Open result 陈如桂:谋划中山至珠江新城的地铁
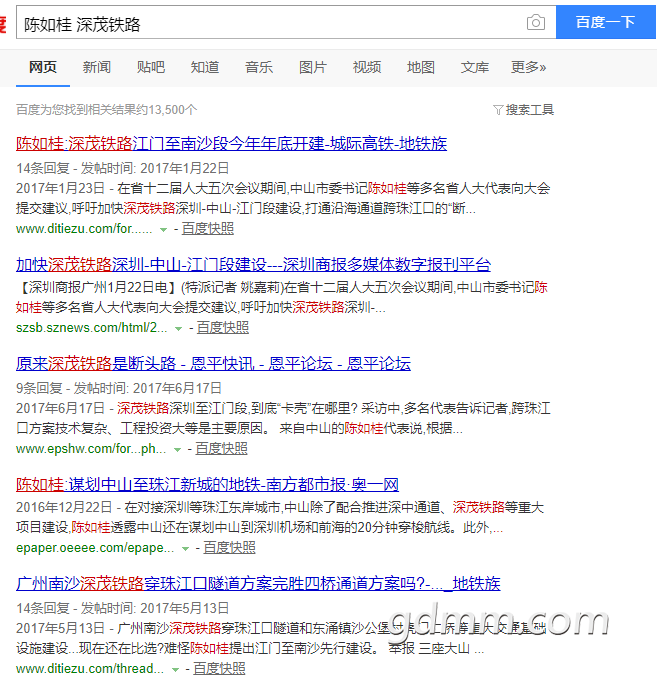 click(208, 484)
